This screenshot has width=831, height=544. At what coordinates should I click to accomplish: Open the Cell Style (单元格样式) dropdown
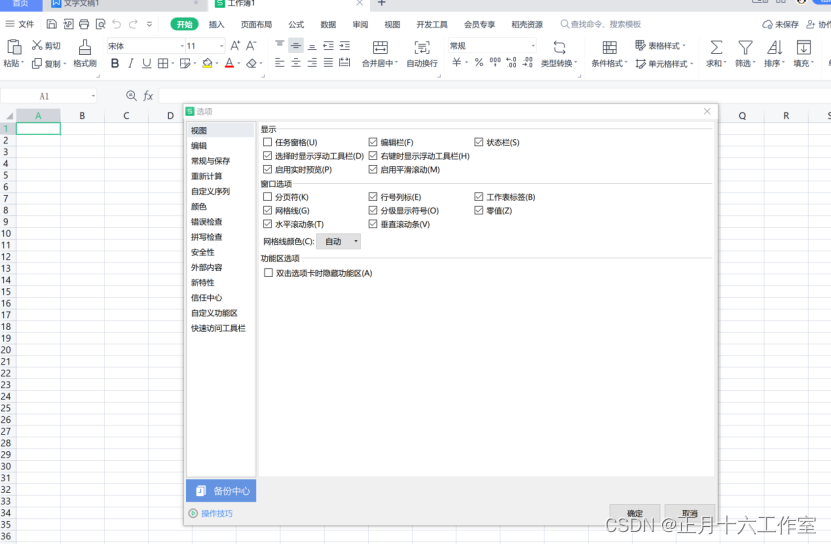pos(664,64)
